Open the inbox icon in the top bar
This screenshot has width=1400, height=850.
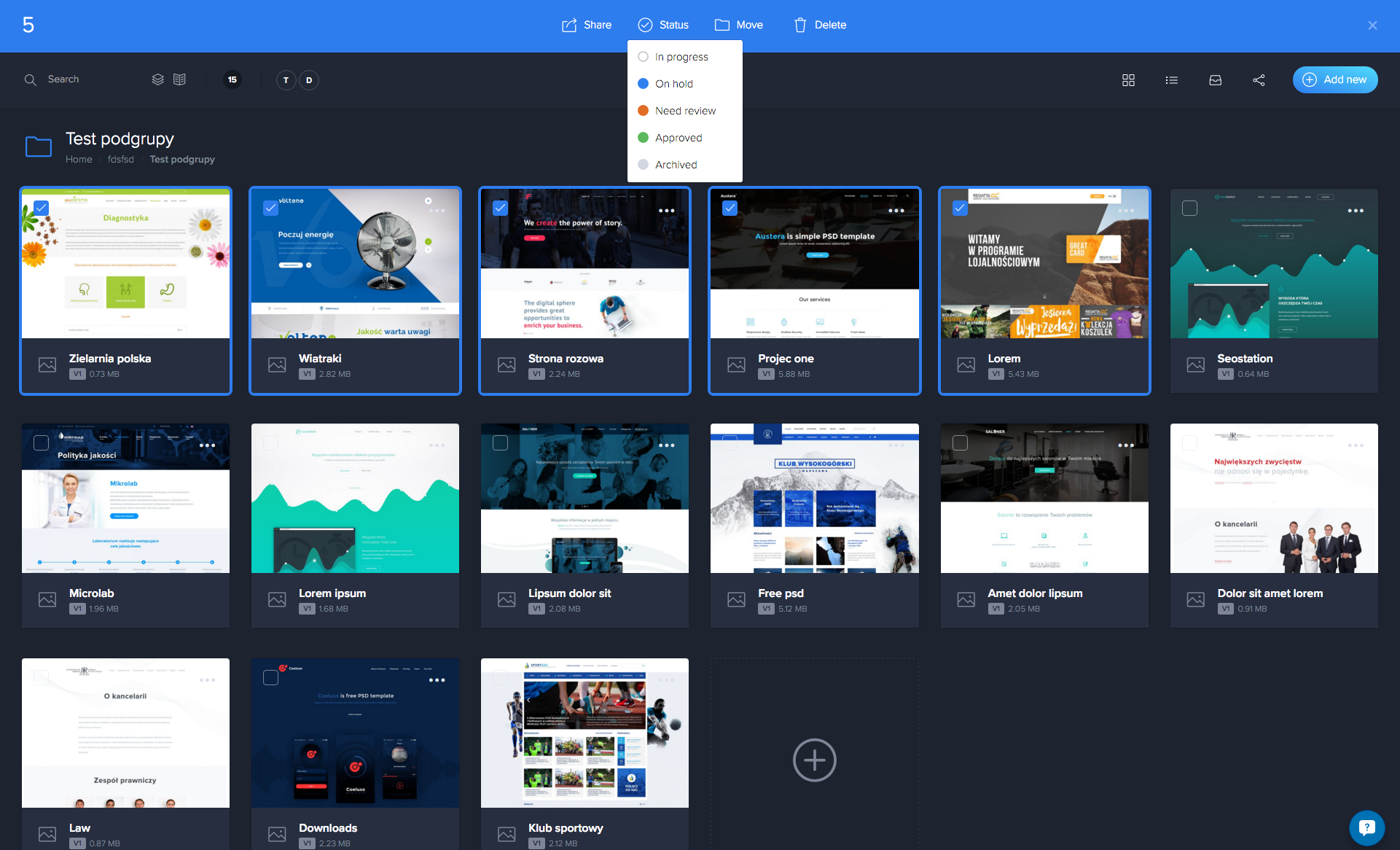(1215, 80)
